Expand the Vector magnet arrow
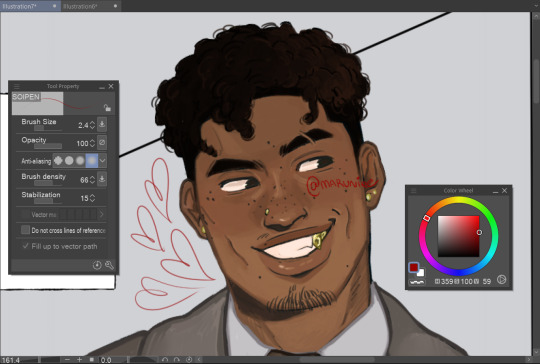 coord(102,215)
